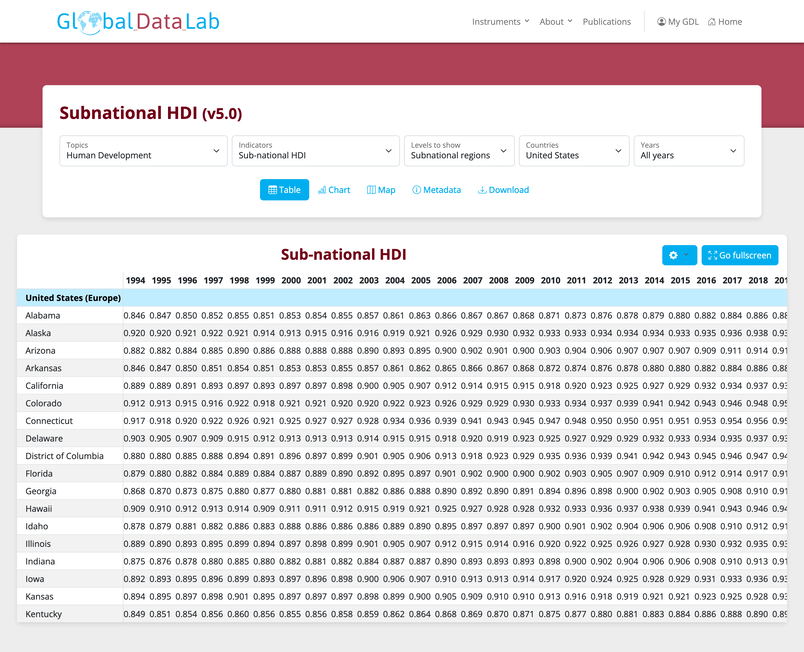This screenshot has width=804, height=652.
Task: Expand the Topics dropdown
Action: click(x=143, y=151)
